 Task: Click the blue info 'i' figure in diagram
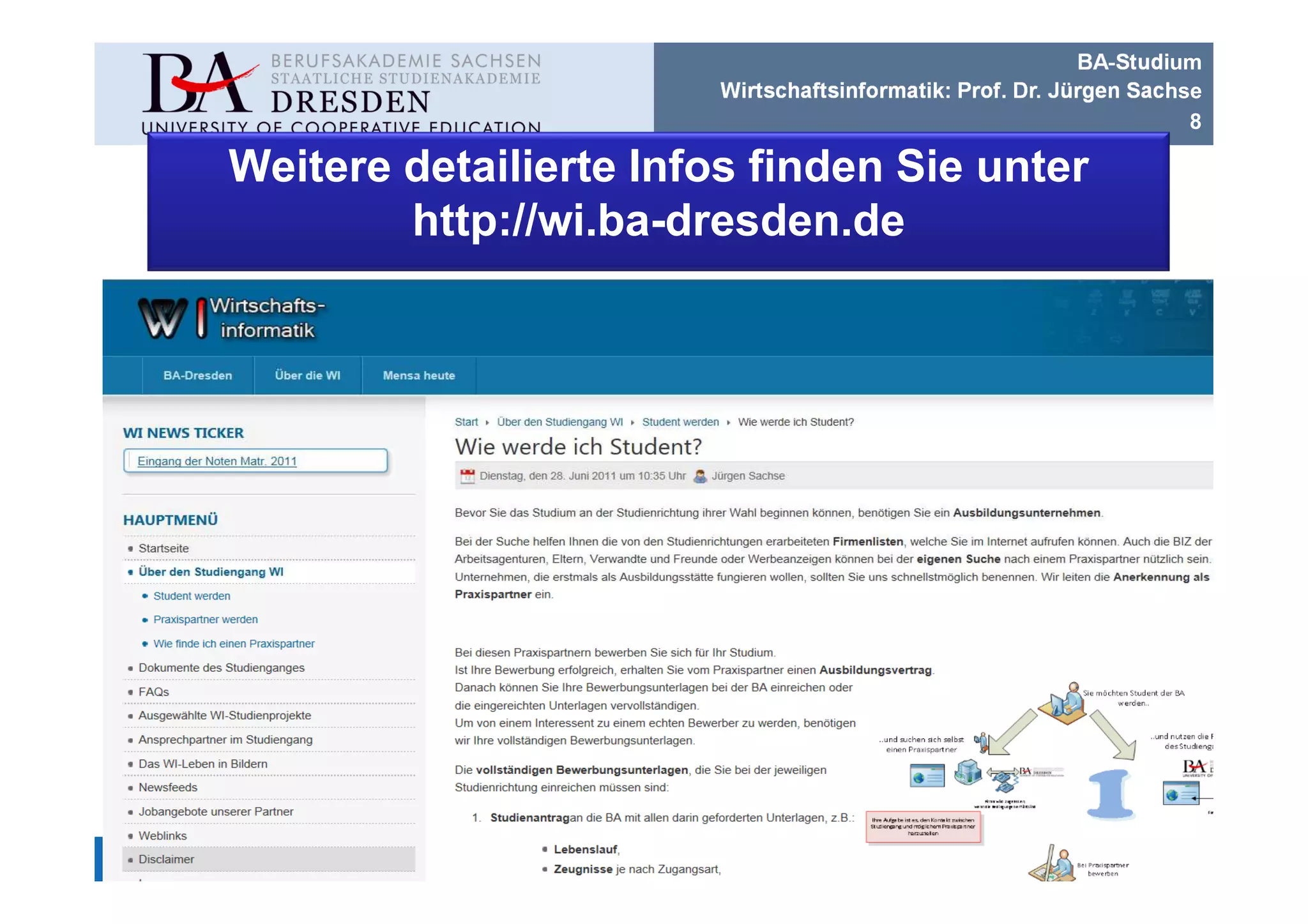(1111, 794)
